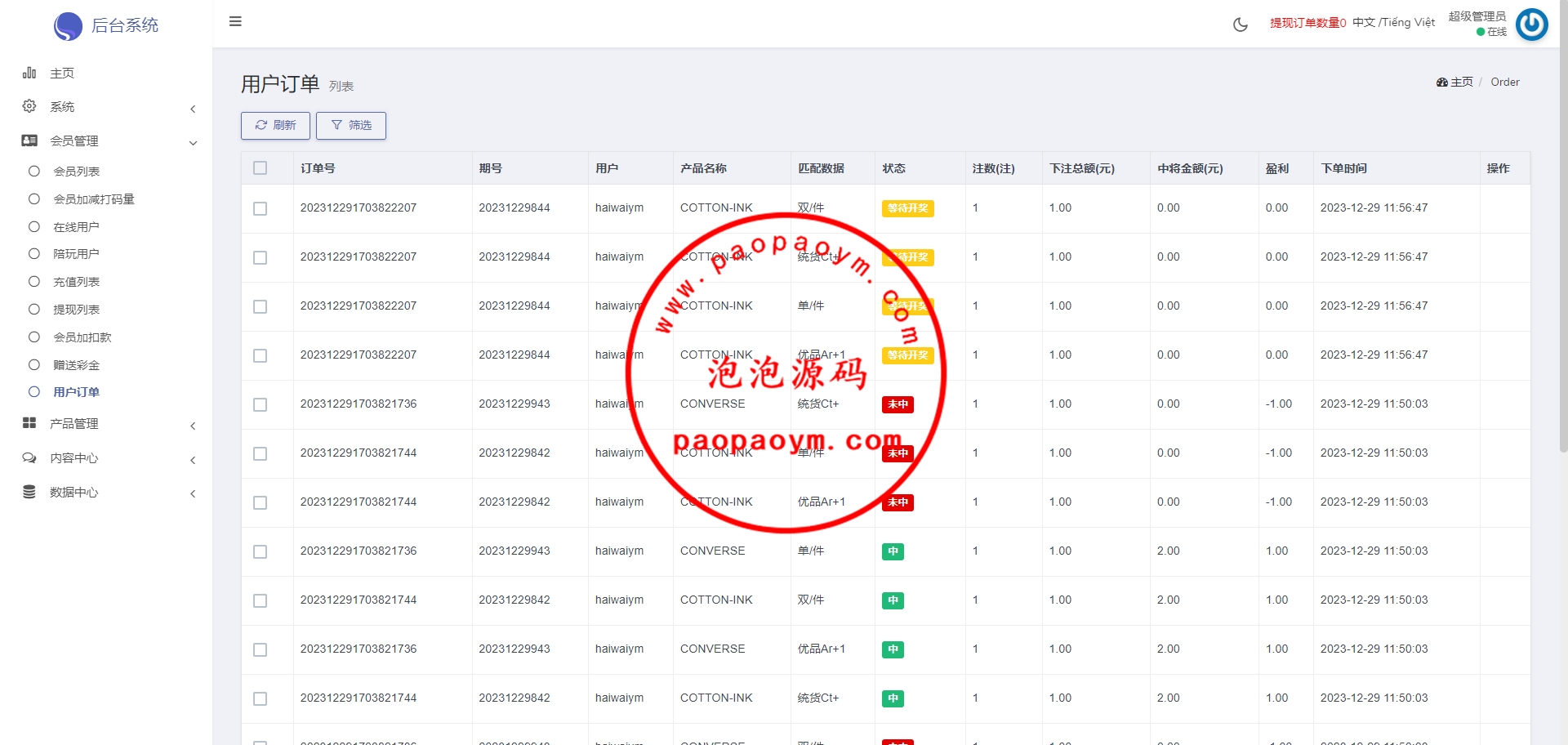This screenshot has height=745, width=1568.
Task: Click the 在线用户 circle icon
Action: pyautogui.click(x=34, y=226)
